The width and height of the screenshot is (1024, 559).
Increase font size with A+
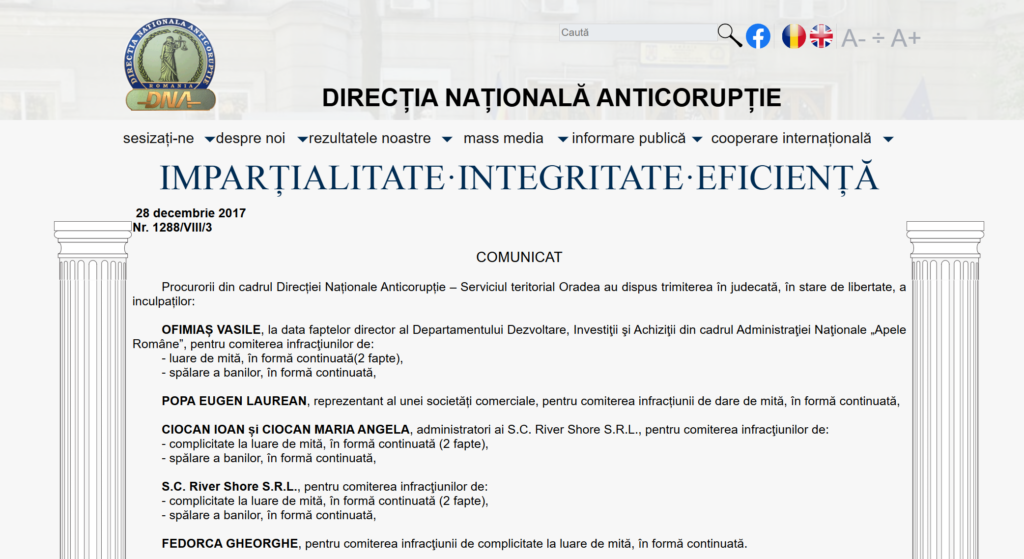(906, 39)
